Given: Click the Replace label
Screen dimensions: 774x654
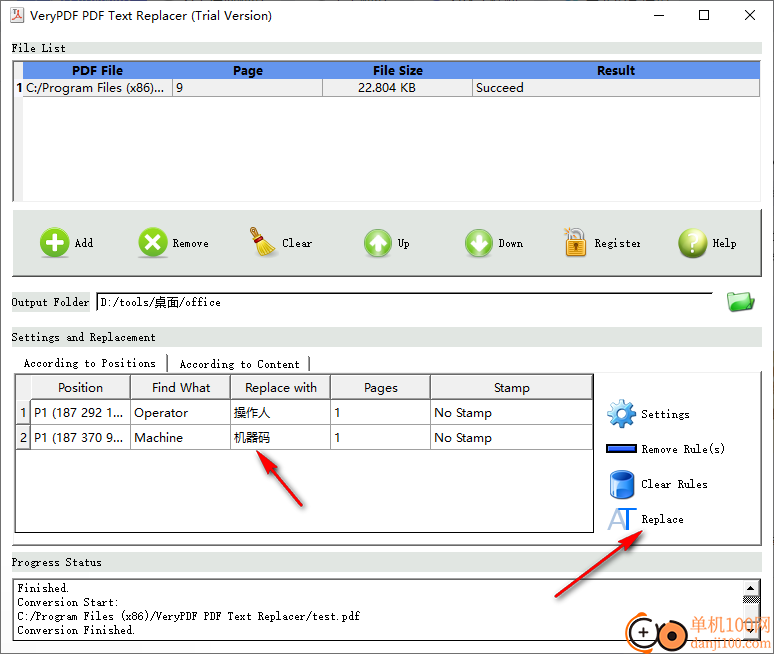Looking at the screenshot, I should pos(662,519).
